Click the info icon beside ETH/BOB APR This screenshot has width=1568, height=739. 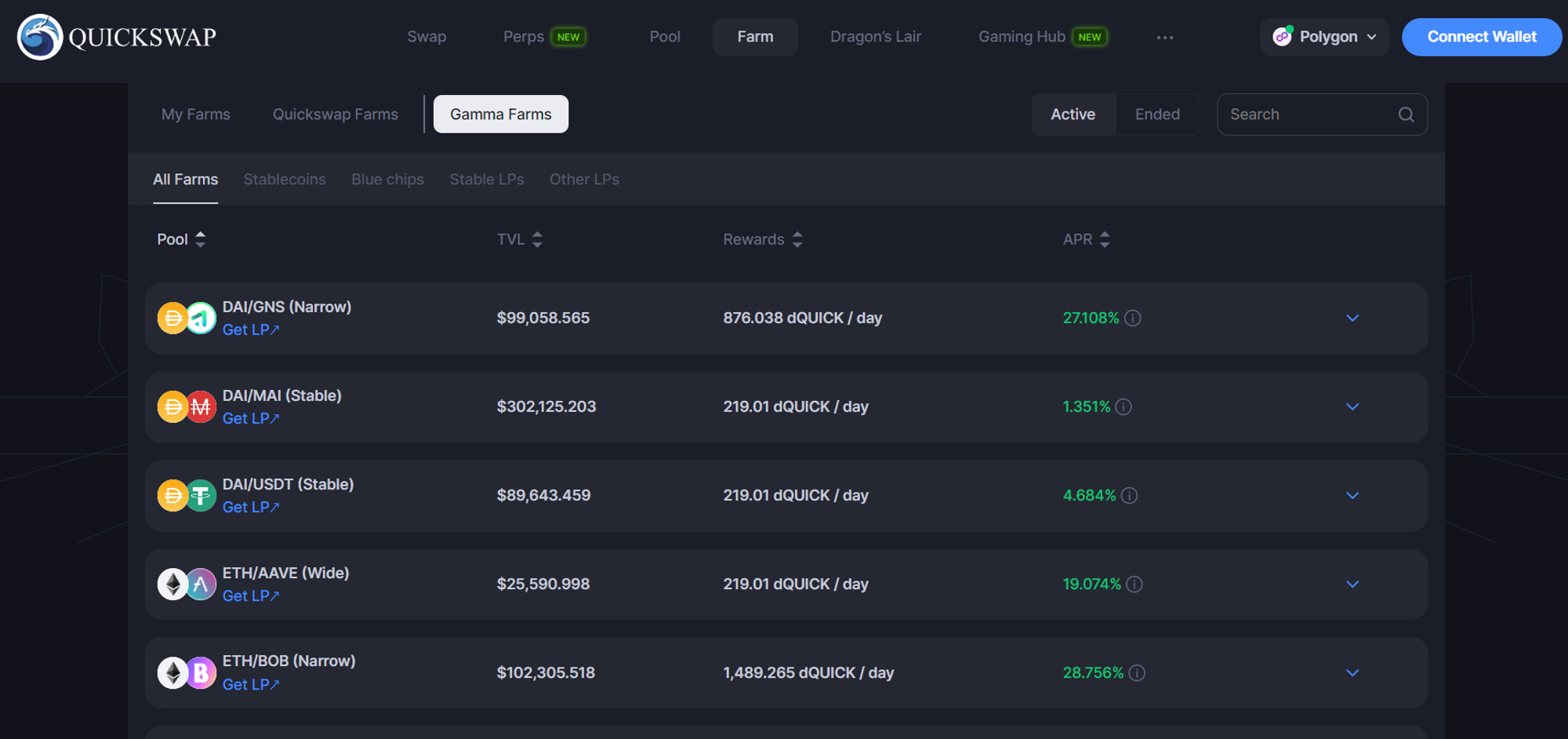pos(1138,673)
